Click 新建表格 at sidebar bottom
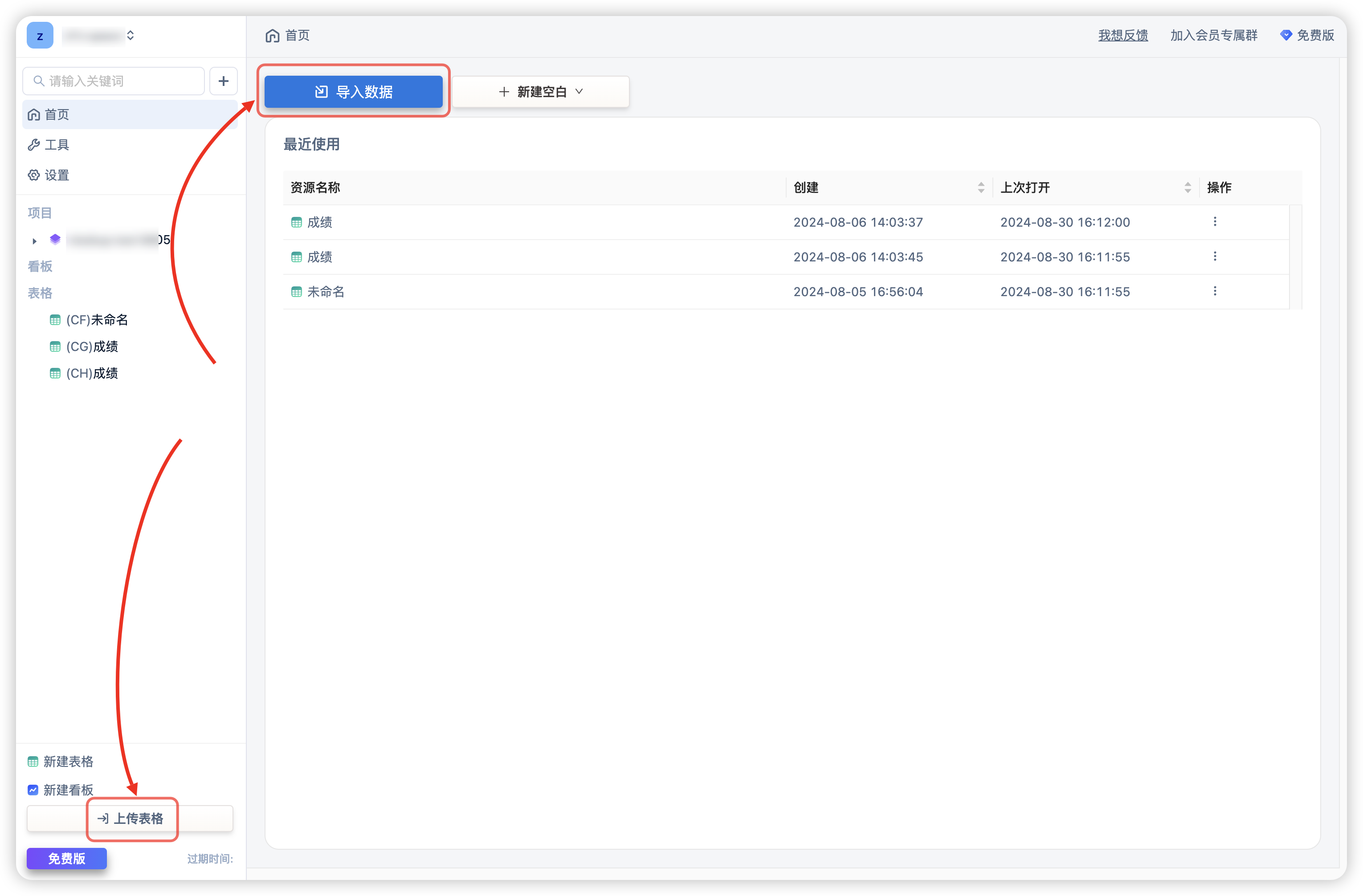1363x896 pixels. [60, 762]
